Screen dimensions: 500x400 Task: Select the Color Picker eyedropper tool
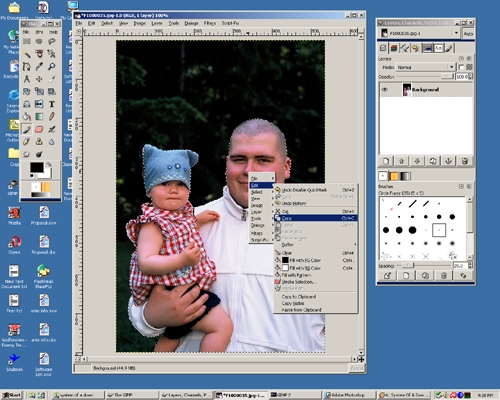pos(39,66)
